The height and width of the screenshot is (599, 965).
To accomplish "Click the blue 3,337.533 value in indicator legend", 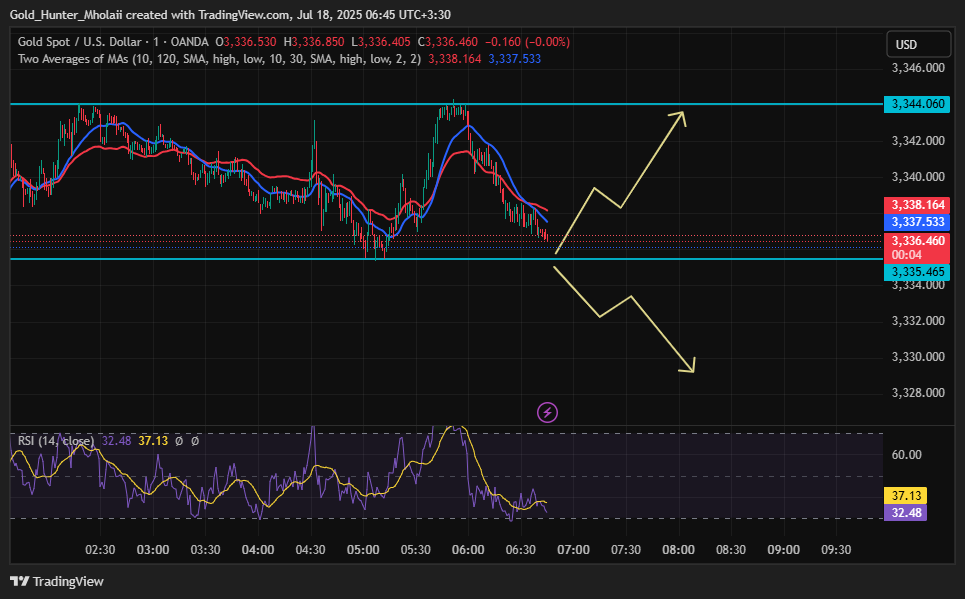I will [x=515, y=59].
